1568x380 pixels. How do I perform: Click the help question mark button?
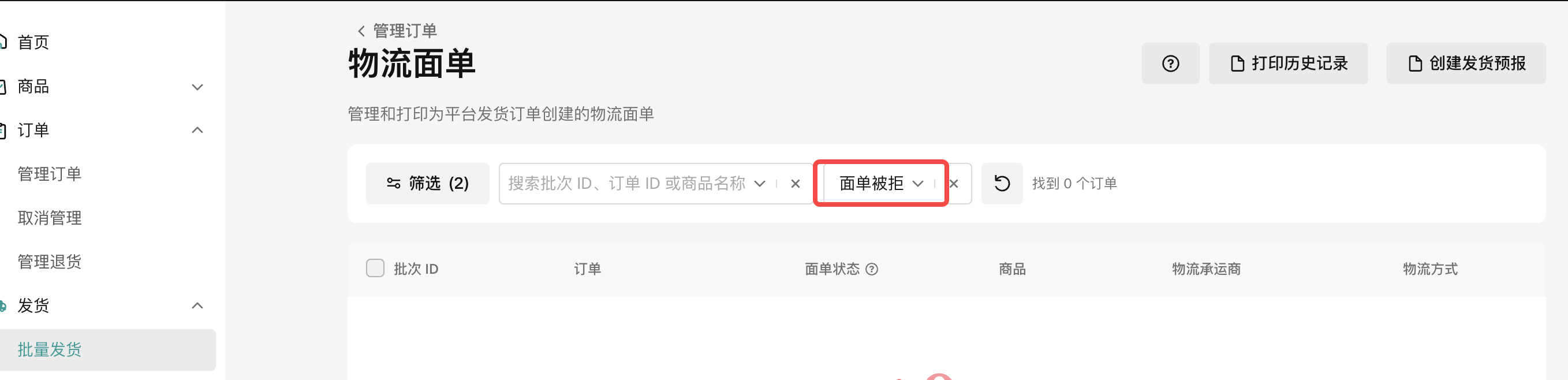[x=1170, y=64]
